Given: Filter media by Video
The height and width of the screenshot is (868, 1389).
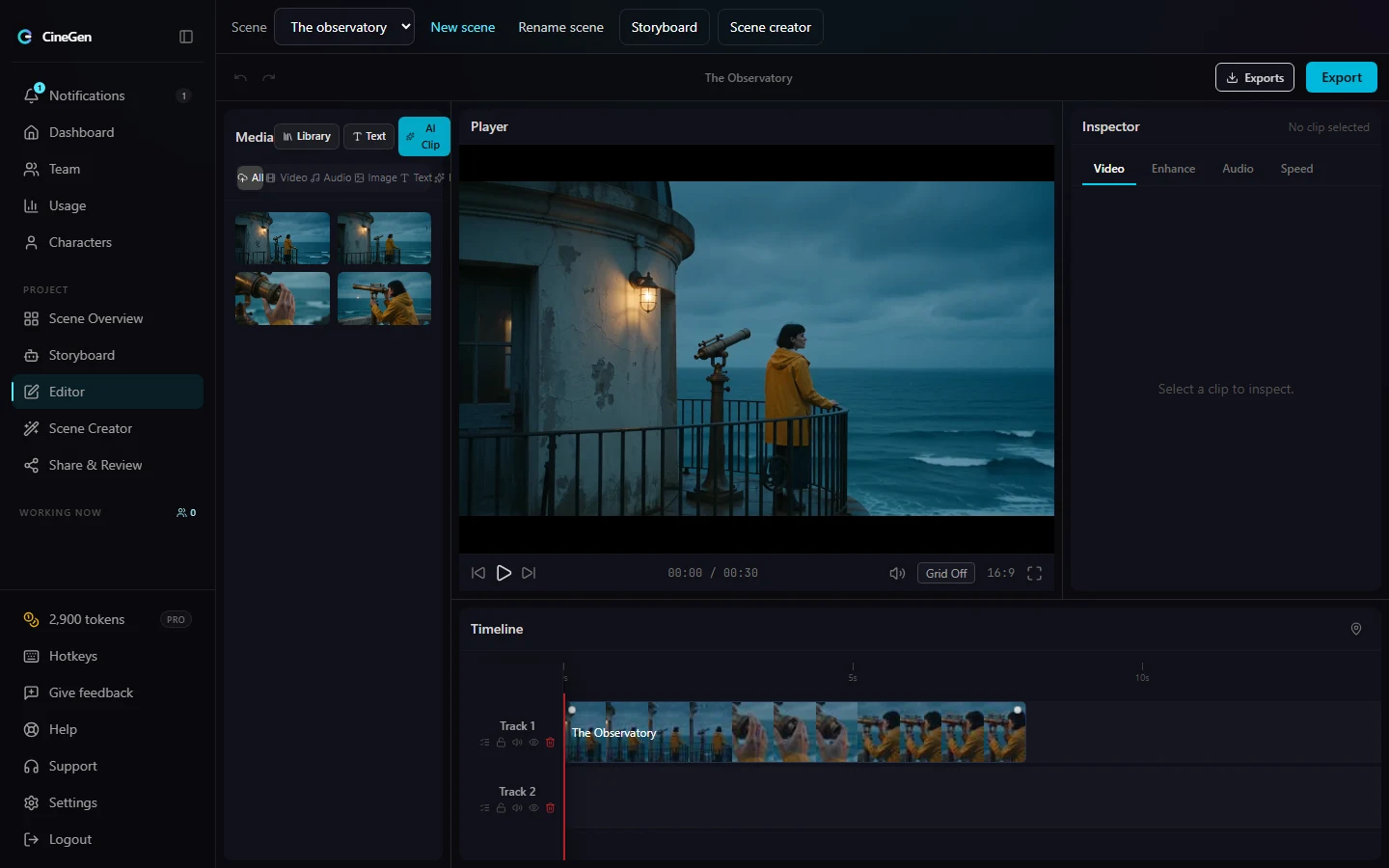Looking at the screenshot, I should (x=286, y=177).
